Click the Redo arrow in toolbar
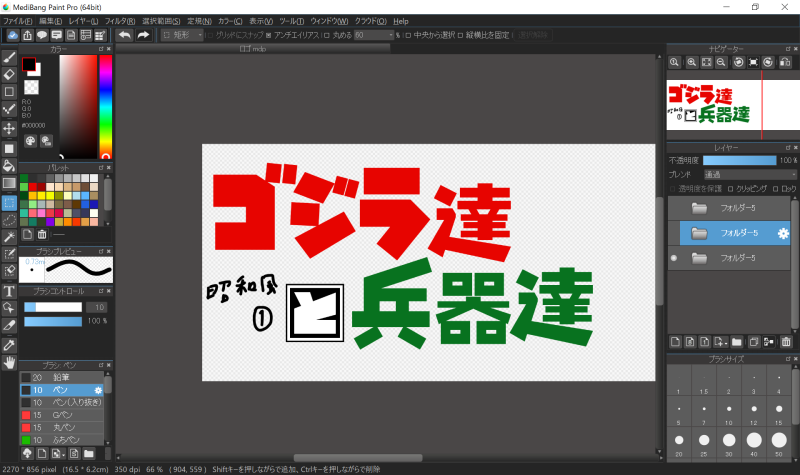The width and height of the screenshot is (800, 475). pyautogui.click(x=143, y=35)
